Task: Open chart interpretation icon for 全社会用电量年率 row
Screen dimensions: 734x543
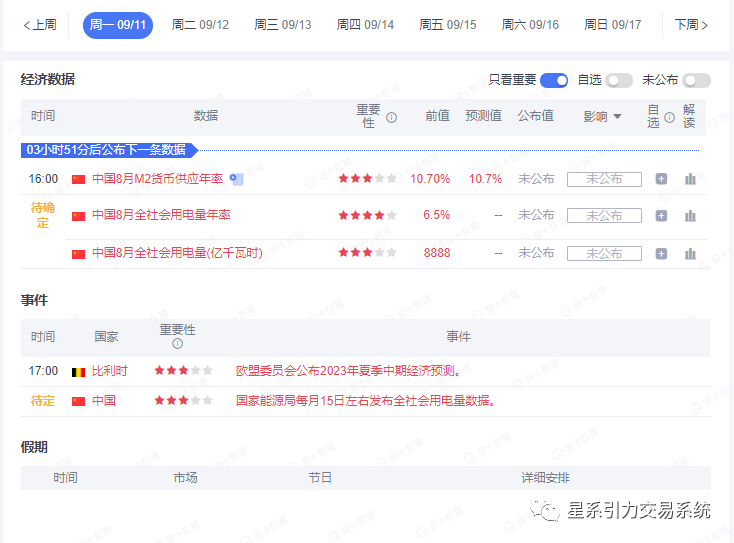Action: tap(690, 216)
